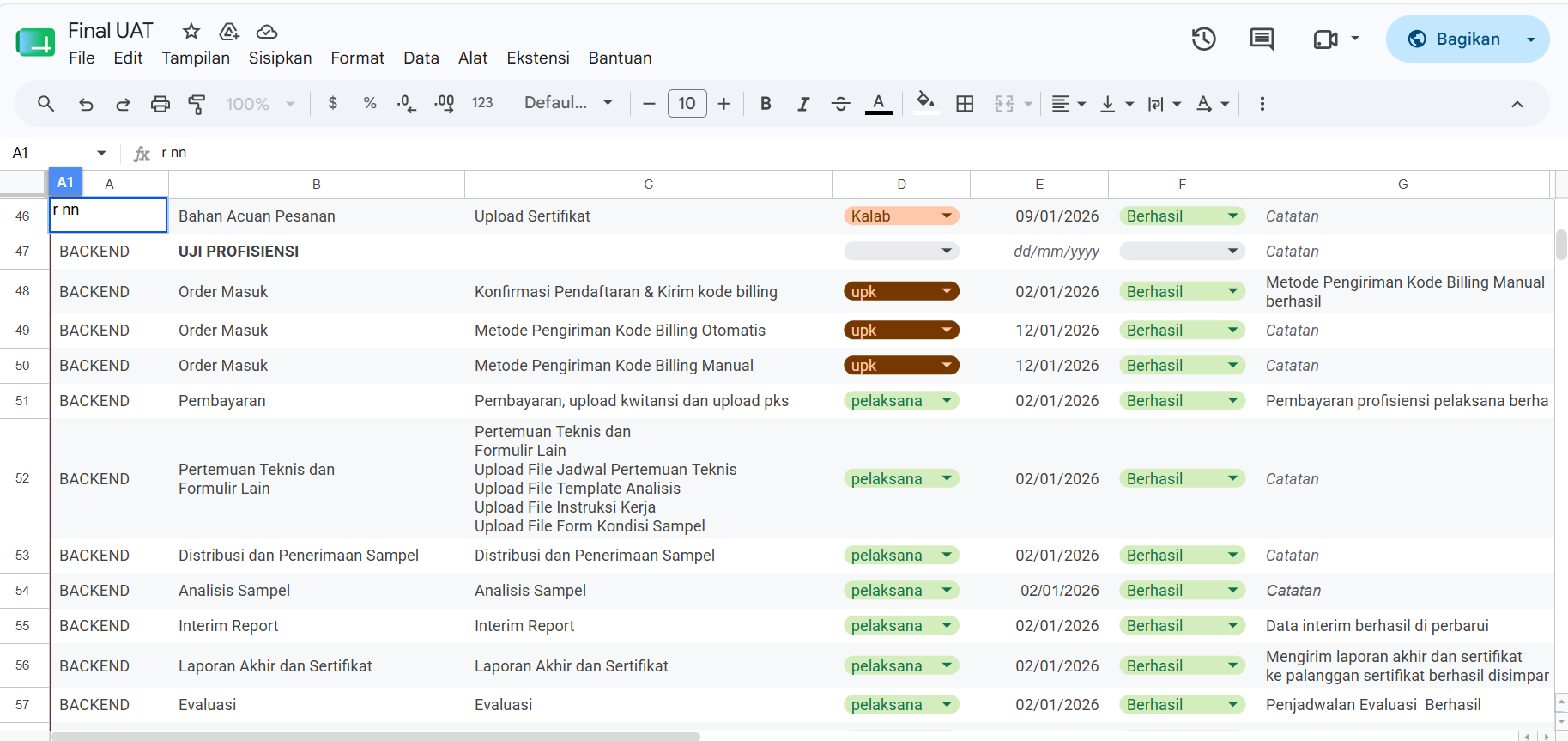Open the Default font dropdown
This screenshot has width=1568, height=741.
(568, 103)
